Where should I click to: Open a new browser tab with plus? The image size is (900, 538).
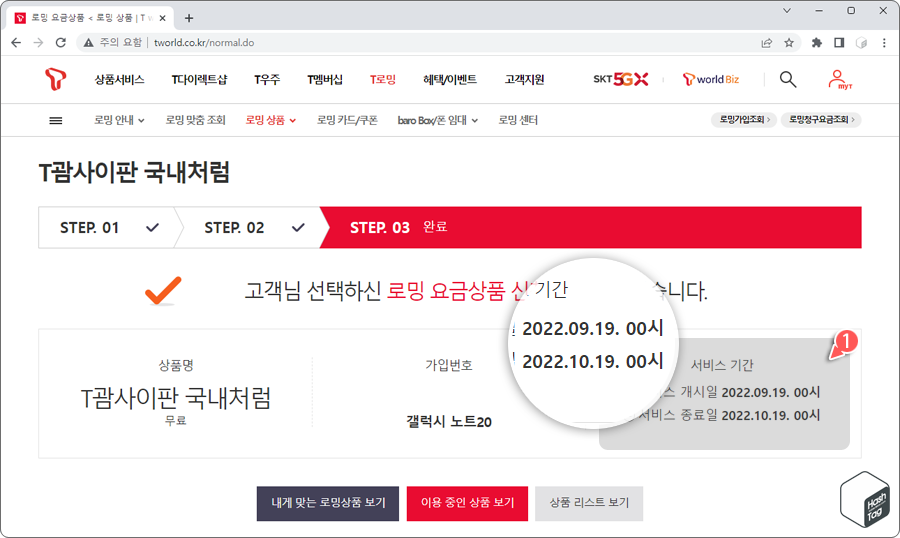click(189, 18)
